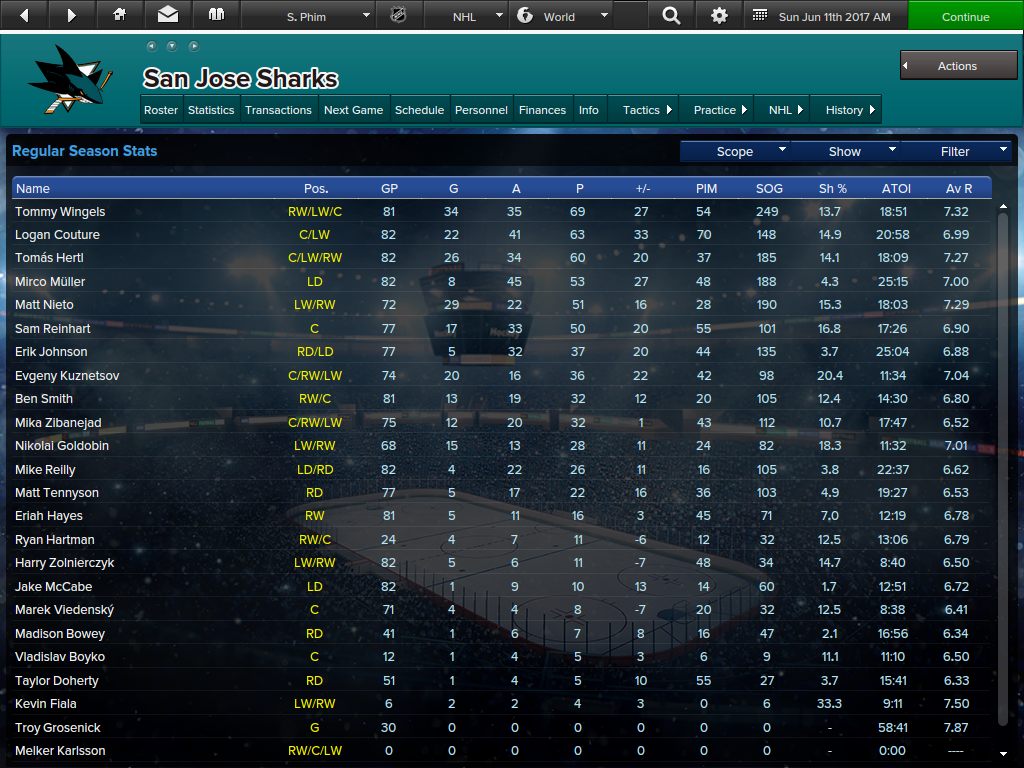Open the NHL league dropdown

pyautogui.click(x=466, y=16)
